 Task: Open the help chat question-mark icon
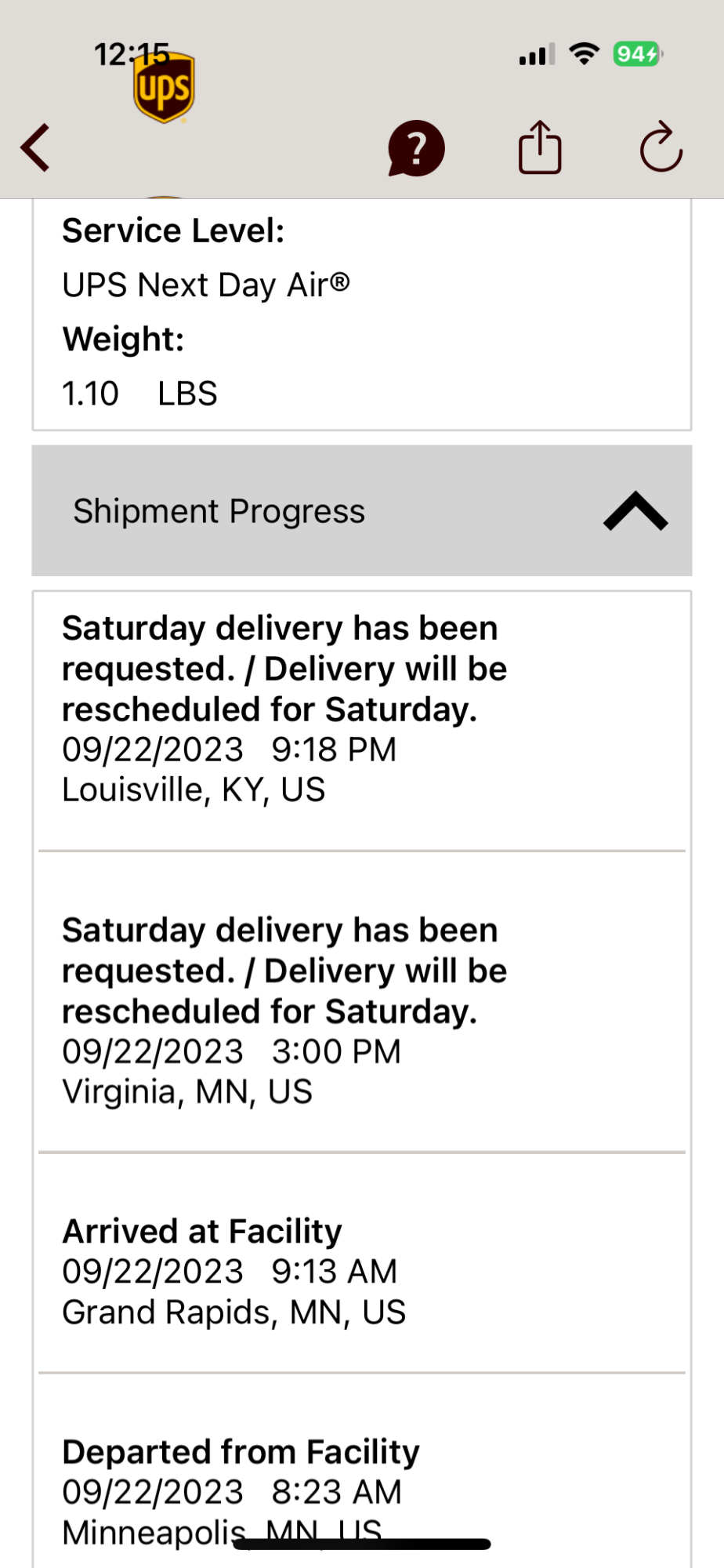tap(416, 147)
